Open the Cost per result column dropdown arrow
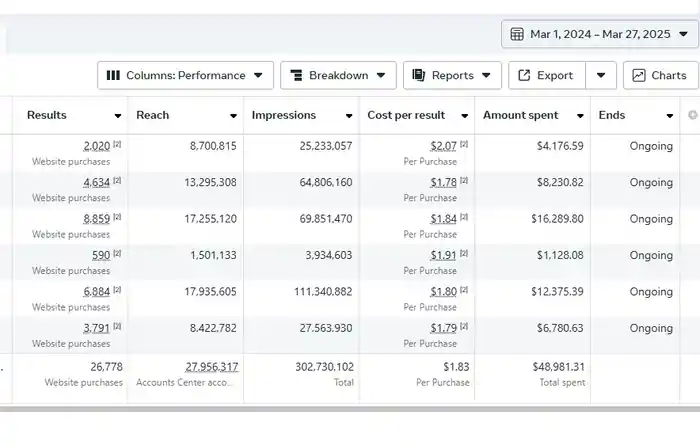The image size is (700, 445). (464, 116)
